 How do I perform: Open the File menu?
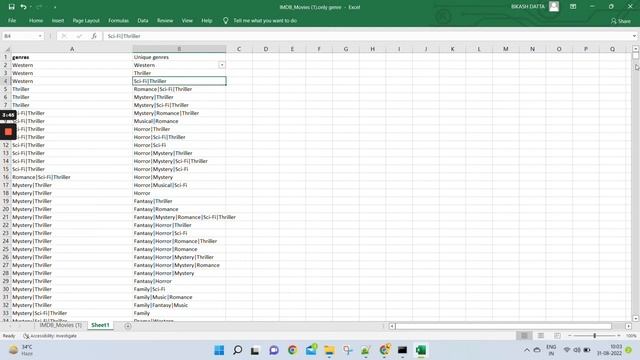click(12, 20)
